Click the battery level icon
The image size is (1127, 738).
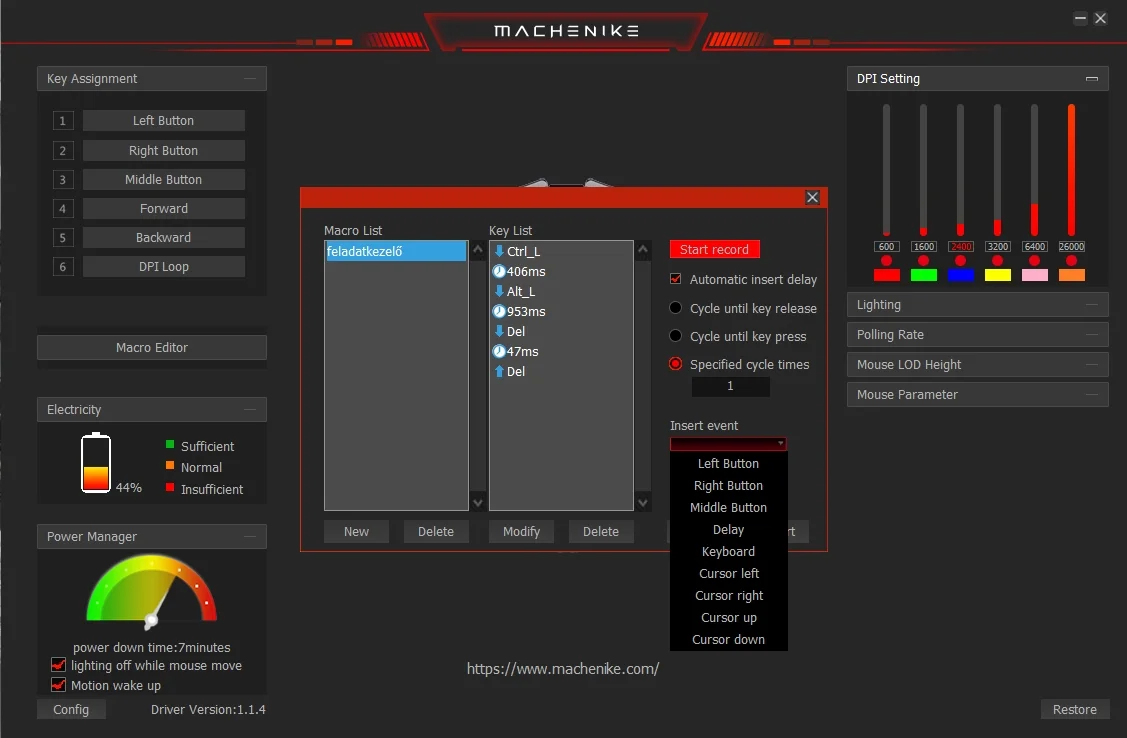point(96,463)
